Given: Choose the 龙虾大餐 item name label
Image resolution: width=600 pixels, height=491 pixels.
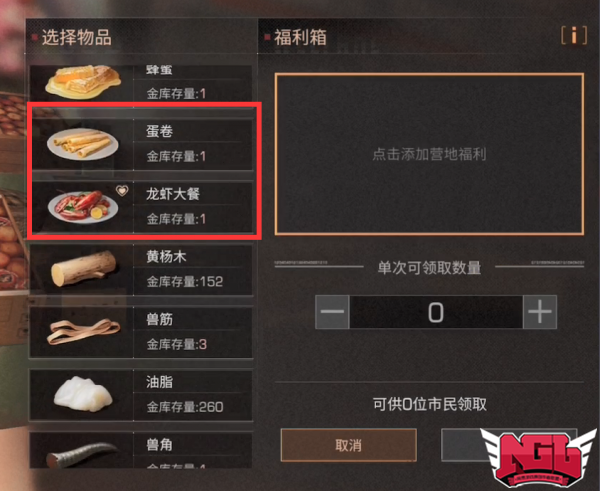Looking at the screenshot, I should 173,194.
